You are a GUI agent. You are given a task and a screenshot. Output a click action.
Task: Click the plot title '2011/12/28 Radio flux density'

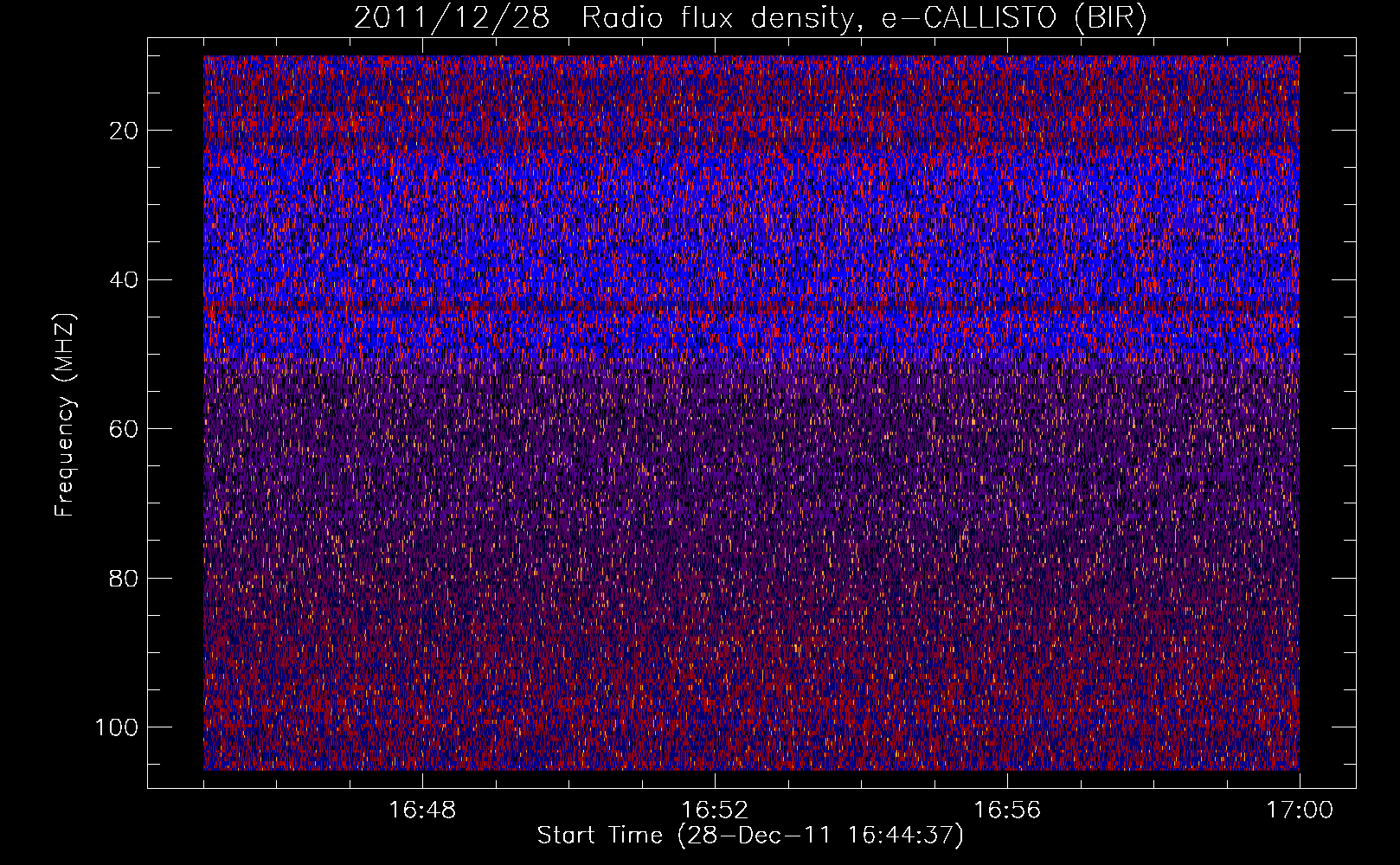point(750,18)
